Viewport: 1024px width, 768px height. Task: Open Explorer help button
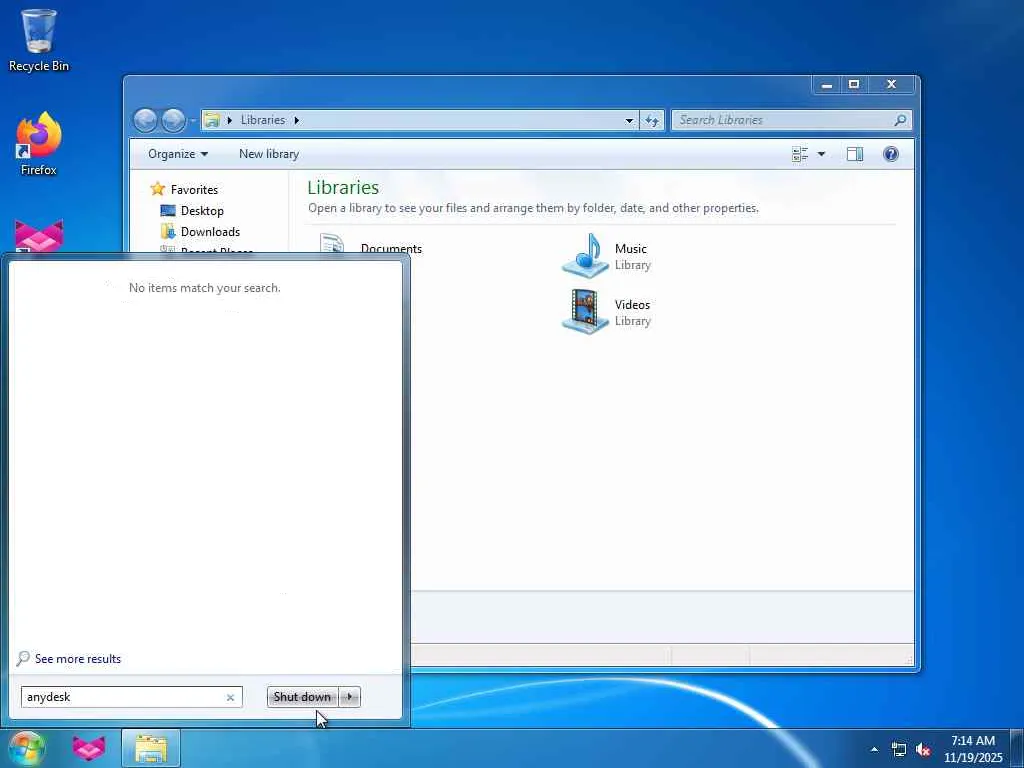point(891,154)
